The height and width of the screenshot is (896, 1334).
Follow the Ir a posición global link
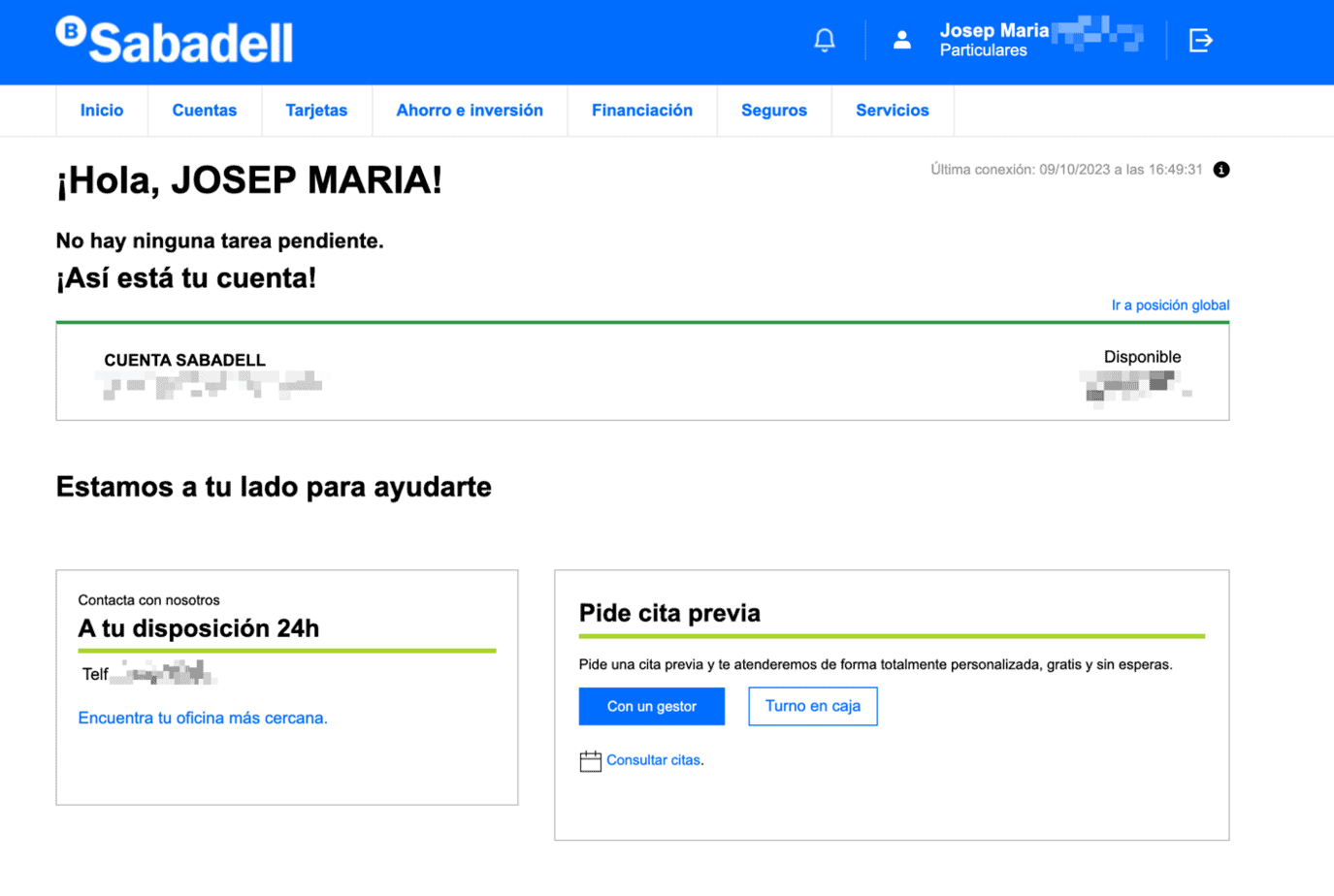(1170, 305)
